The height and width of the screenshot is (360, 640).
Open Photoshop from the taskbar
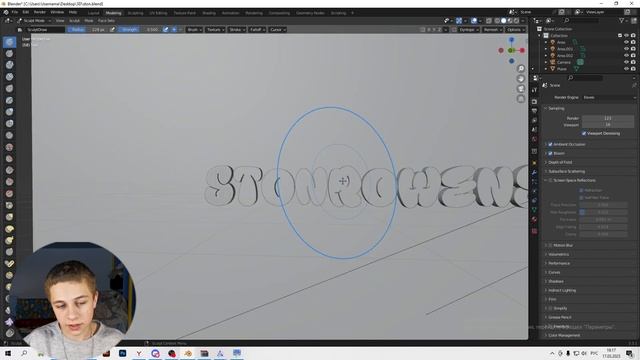pos(122,353)
